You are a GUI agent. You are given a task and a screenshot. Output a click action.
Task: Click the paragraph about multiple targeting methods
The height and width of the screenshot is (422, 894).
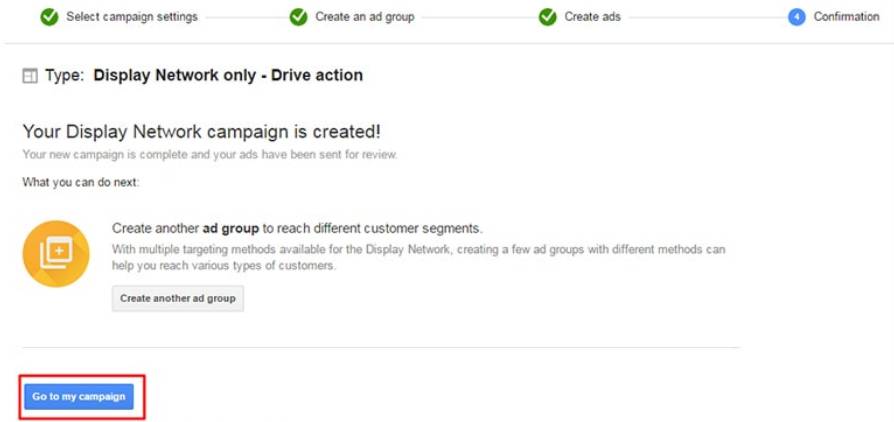pyautogui.click(x=418, y=258)
